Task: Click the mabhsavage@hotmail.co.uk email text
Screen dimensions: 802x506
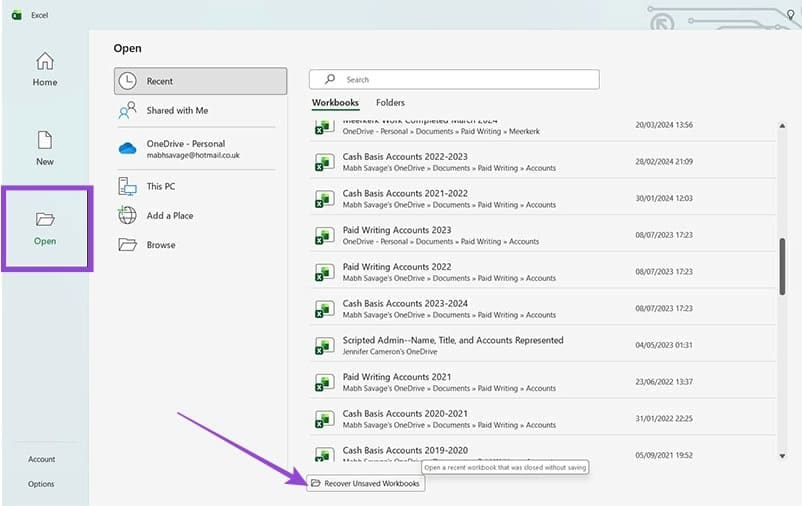Action: [193, 155]
